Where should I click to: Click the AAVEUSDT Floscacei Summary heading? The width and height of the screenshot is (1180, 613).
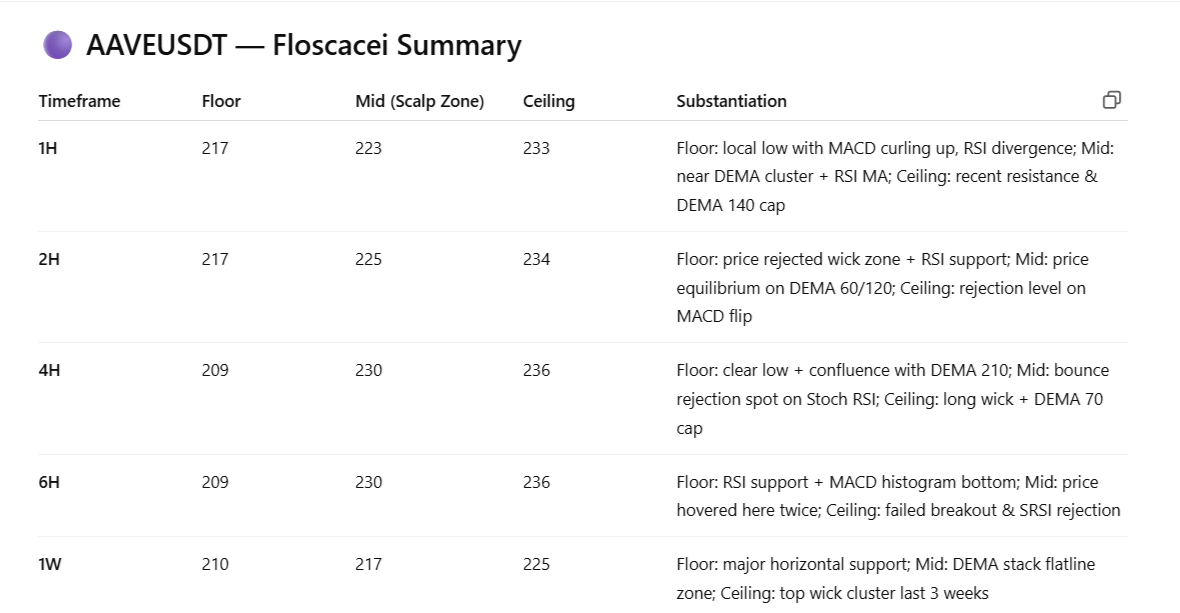tap(303, 46)
